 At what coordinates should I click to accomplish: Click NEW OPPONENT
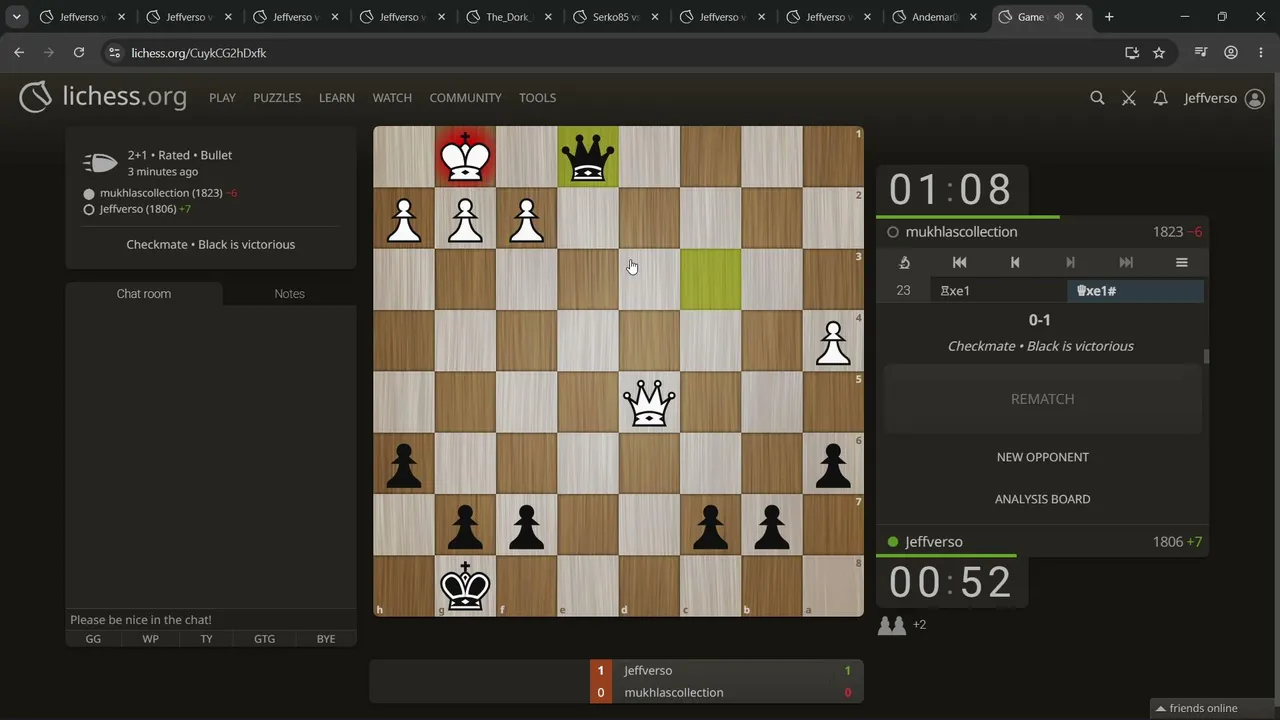click(x=1042, y=457)
